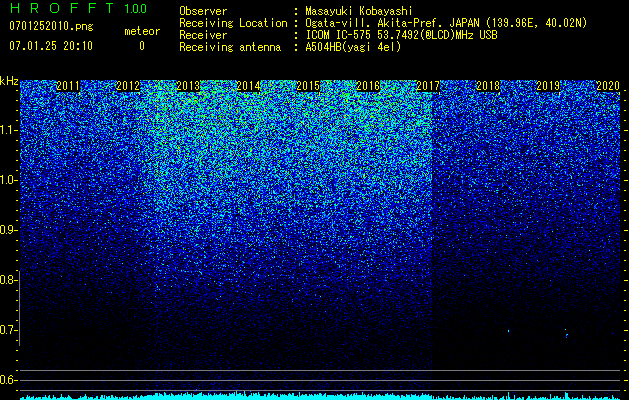Click the 'Observer' field label
The image size is (629, 400).
pos(203,11)
